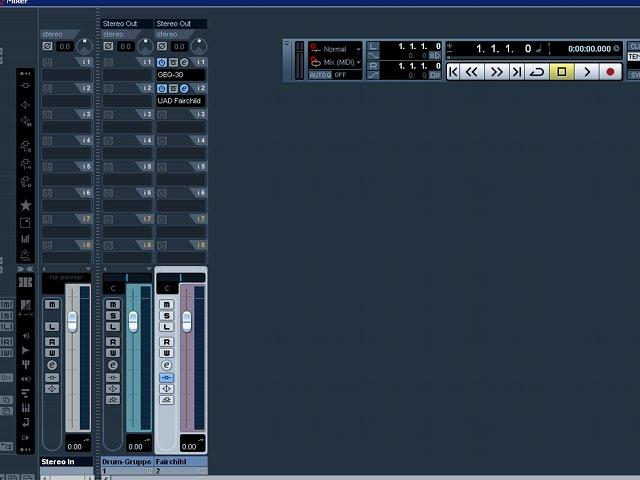Enable Write automation on Stereo In

click(x=52, y=353)
